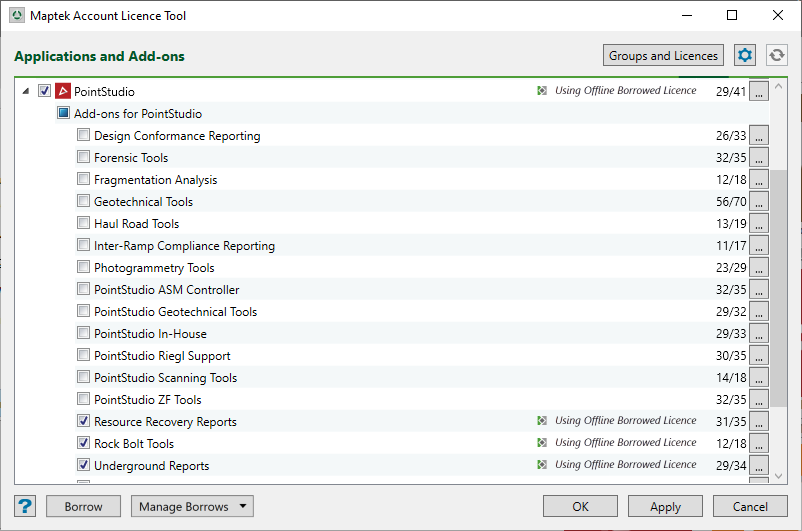802x531 pixels.
Task: Disable the Rock Bolt Tools checkbox
Action: coord(83,442)
